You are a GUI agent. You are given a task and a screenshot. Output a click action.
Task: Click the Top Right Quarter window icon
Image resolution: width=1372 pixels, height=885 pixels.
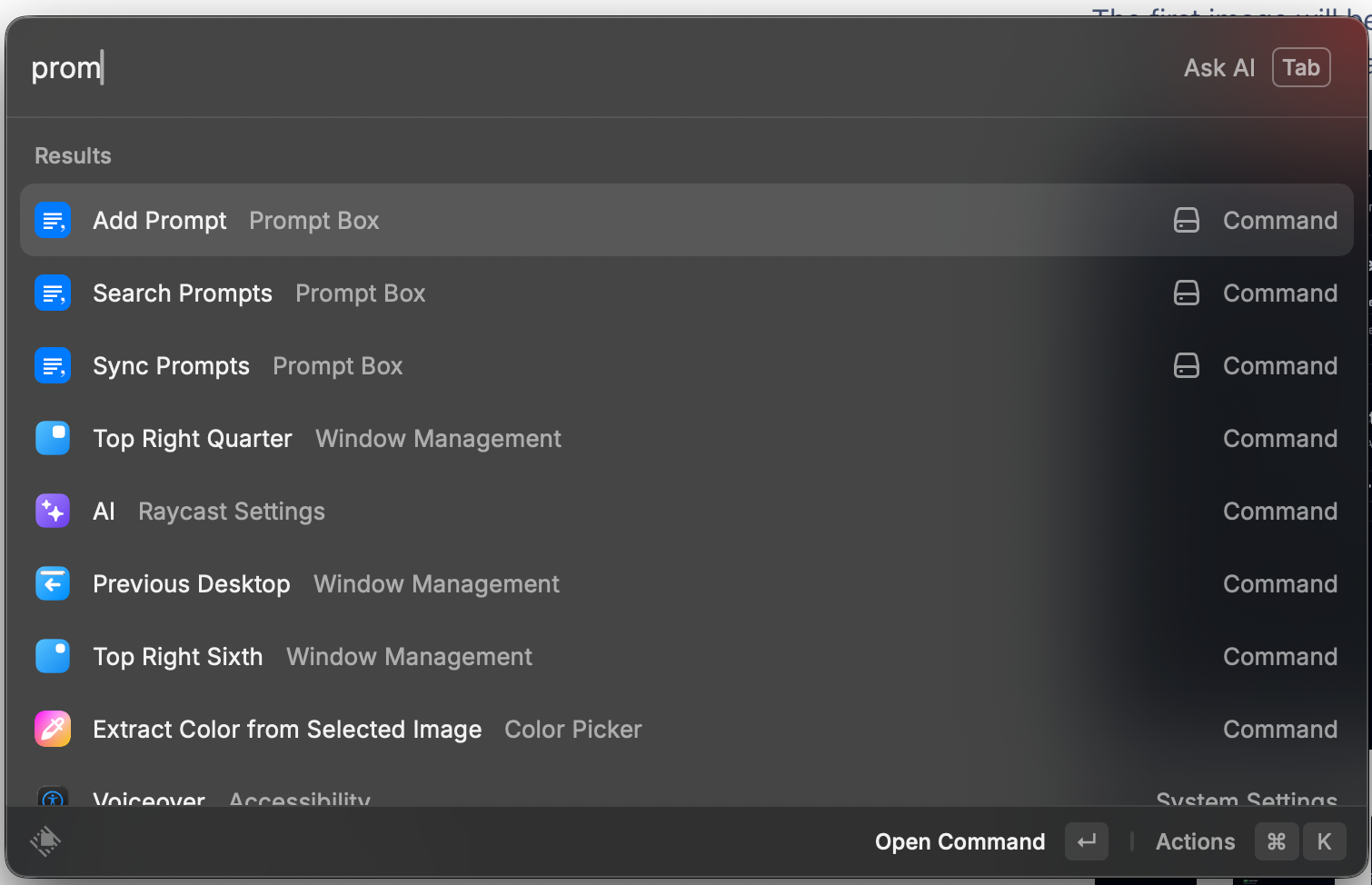[53, 438]
